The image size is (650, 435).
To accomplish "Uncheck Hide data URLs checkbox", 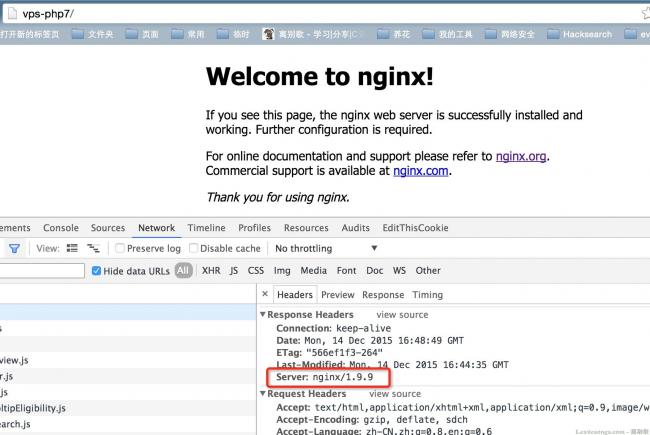I will click(x=96, y=271).
